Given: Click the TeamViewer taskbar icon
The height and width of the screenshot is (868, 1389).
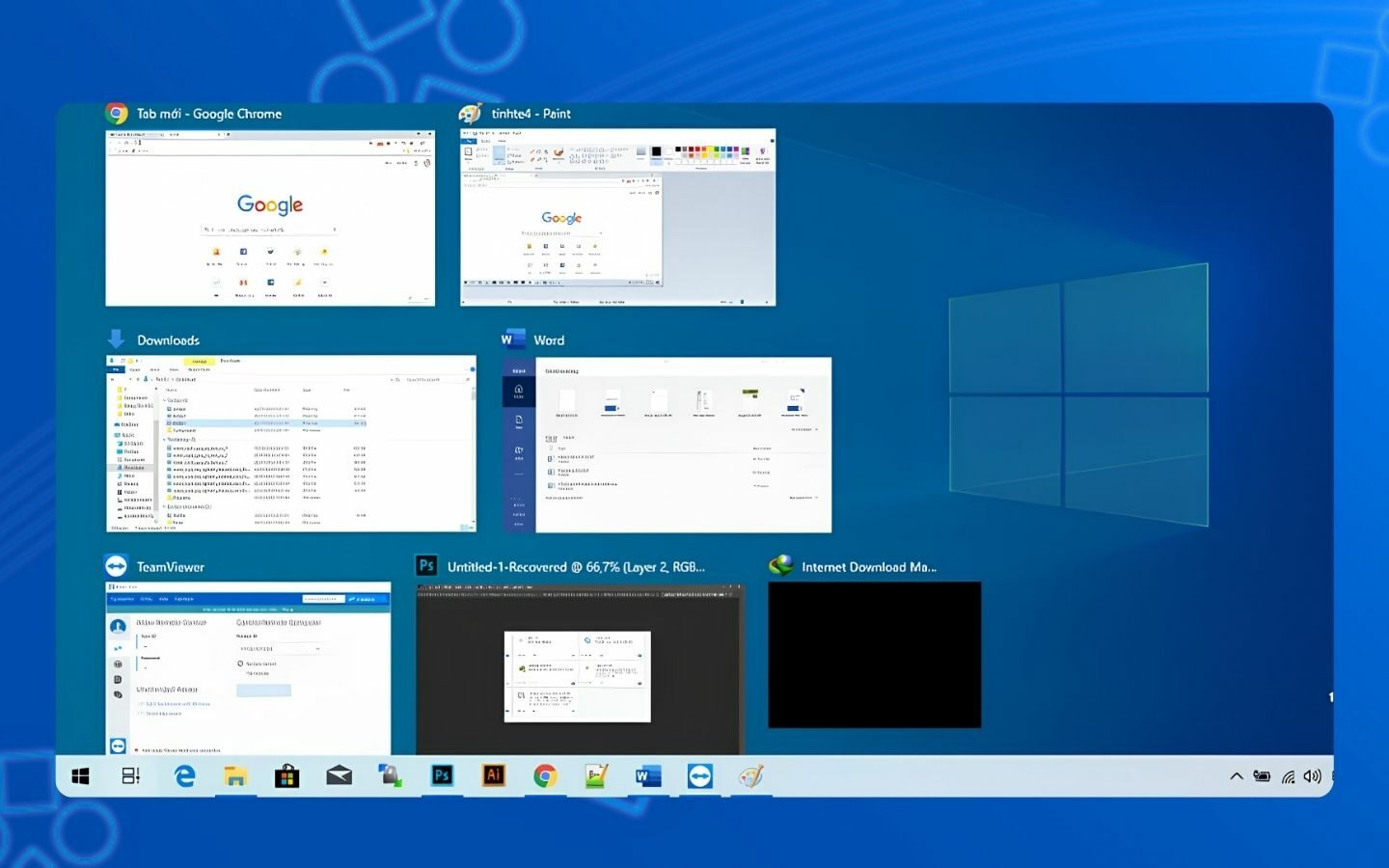Looking at the screenshot, I should coord(700,776).
